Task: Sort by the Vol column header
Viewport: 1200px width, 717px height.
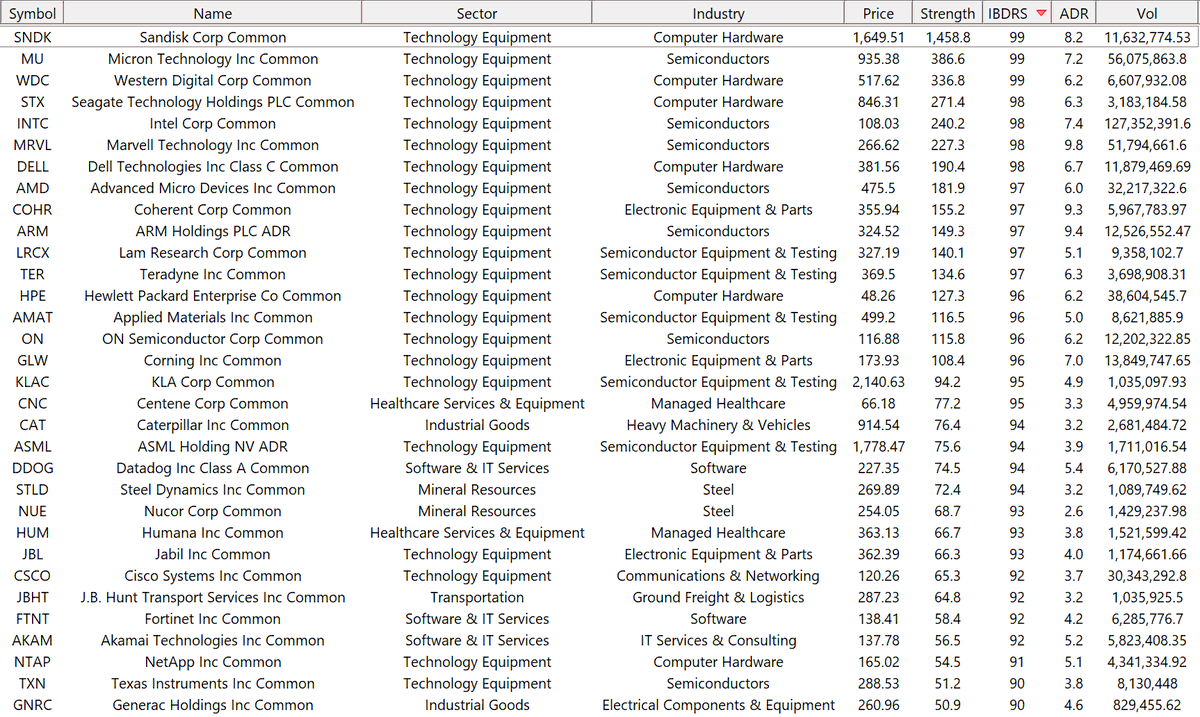Action: [1147, 13]
